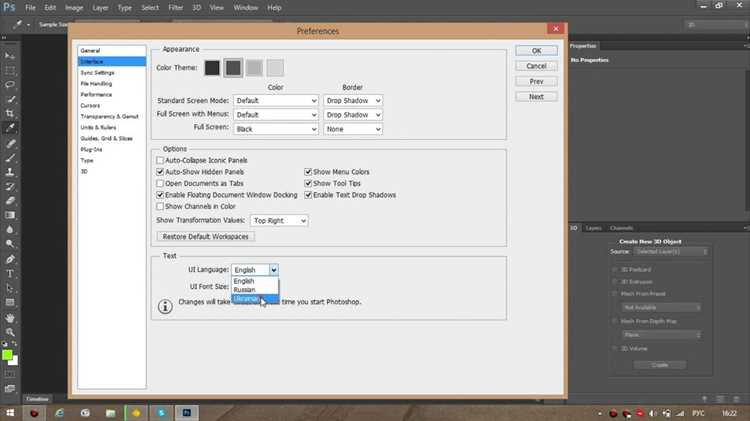Select the Brush tool

(10, 157)
